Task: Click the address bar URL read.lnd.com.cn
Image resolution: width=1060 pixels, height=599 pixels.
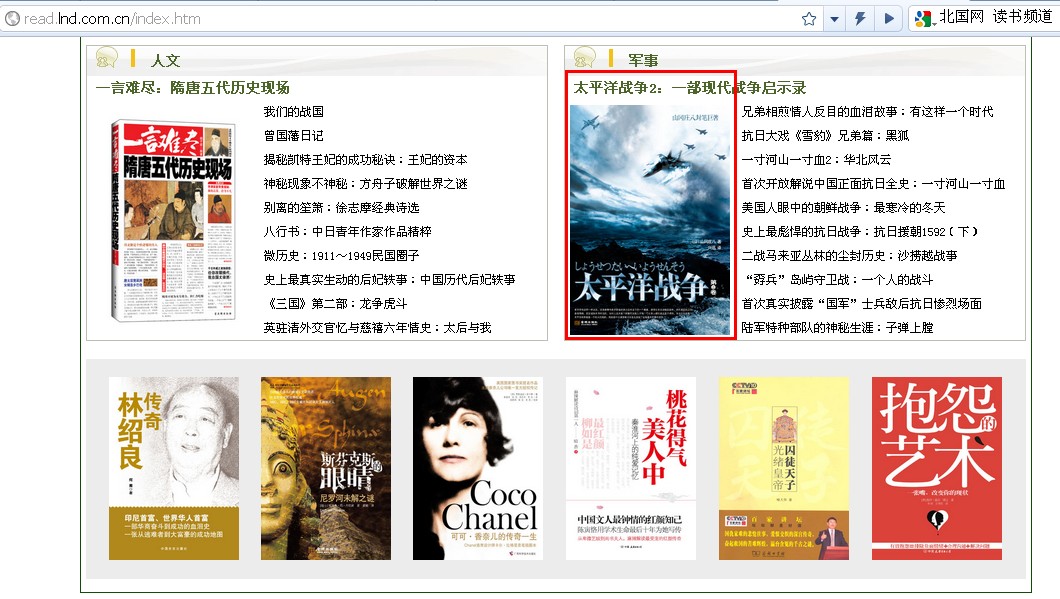Action: click(112, 19)
